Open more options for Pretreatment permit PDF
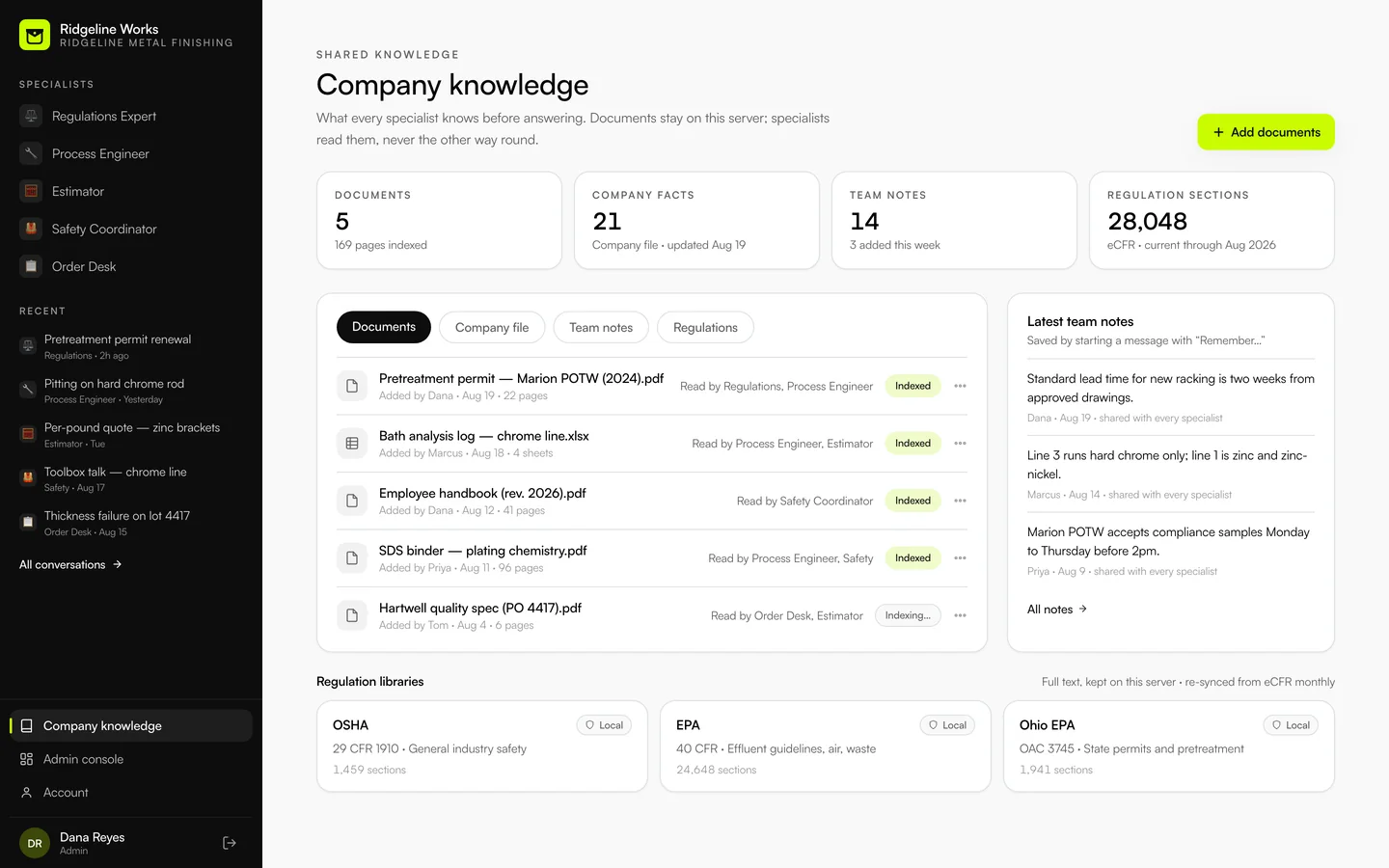This screenshot has height=868, width=1389. [x=960, y=386]
